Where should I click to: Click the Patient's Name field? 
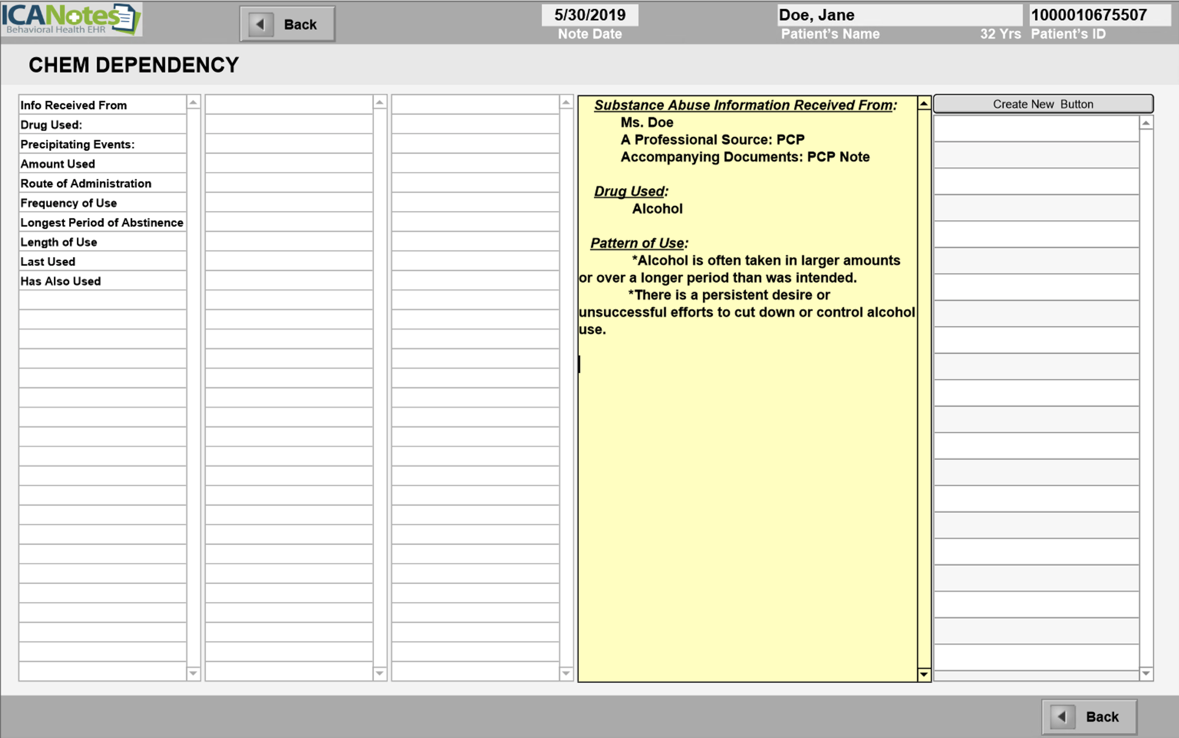tap(898, 15)
